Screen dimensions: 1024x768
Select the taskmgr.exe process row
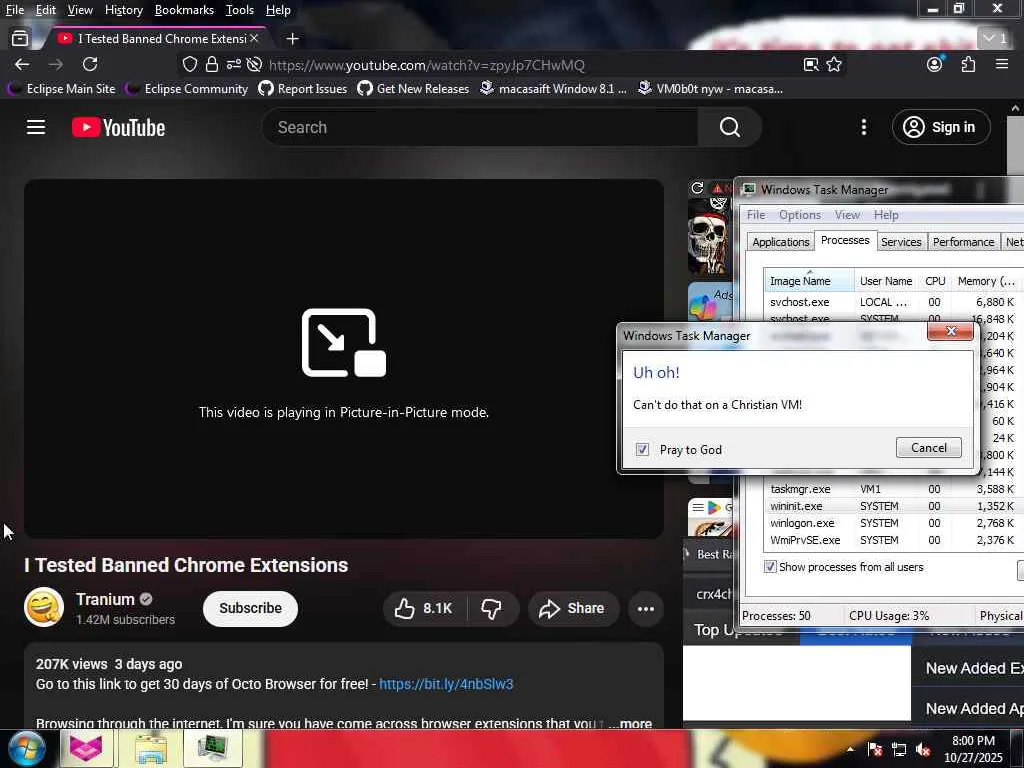pyautogui.click(x=893, y=489)
